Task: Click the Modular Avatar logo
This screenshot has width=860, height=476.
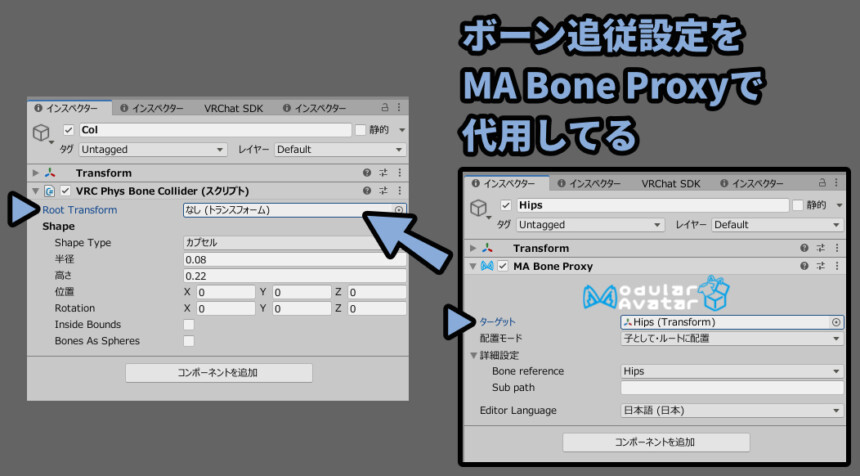Action: [656, 294]
